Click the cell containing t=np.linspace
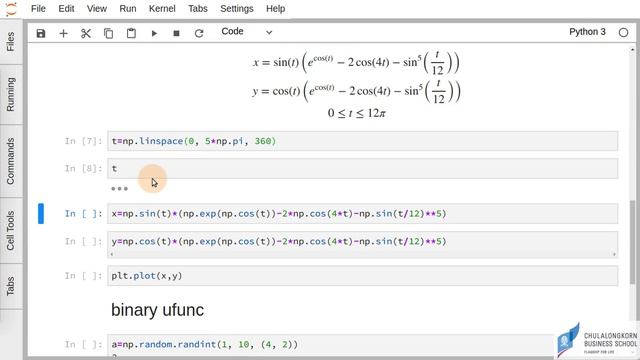Viewport: 640px width, 360px height. (x=362, y=141)
